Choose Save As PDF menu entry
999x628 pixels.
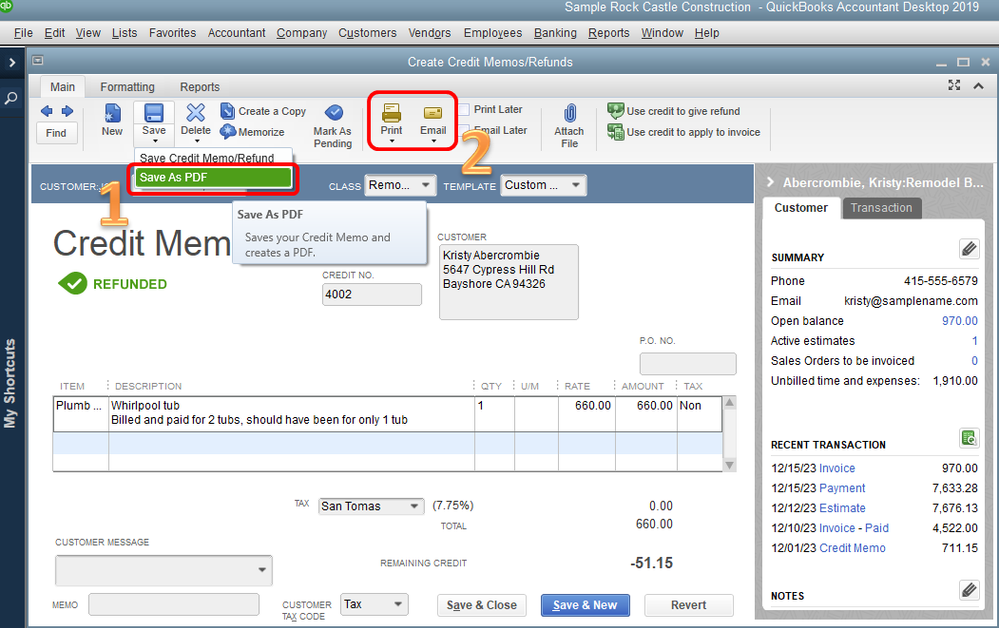coord(213,178)
